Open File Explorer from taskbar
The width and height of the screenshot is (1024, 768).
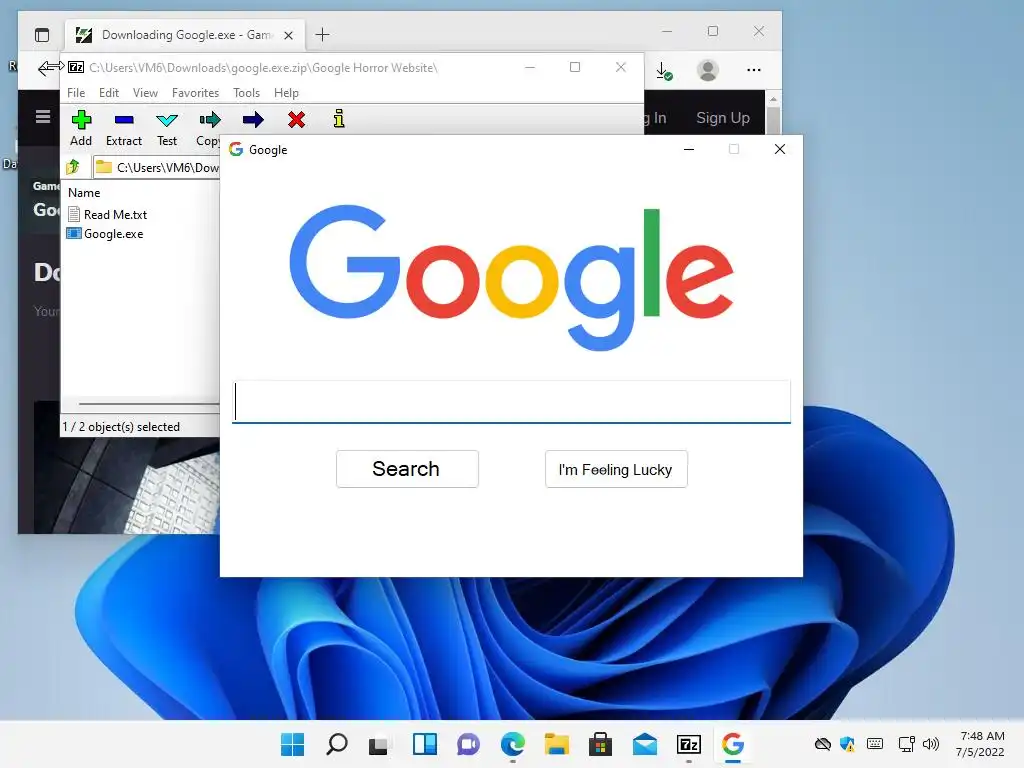[x=556, y=744]
